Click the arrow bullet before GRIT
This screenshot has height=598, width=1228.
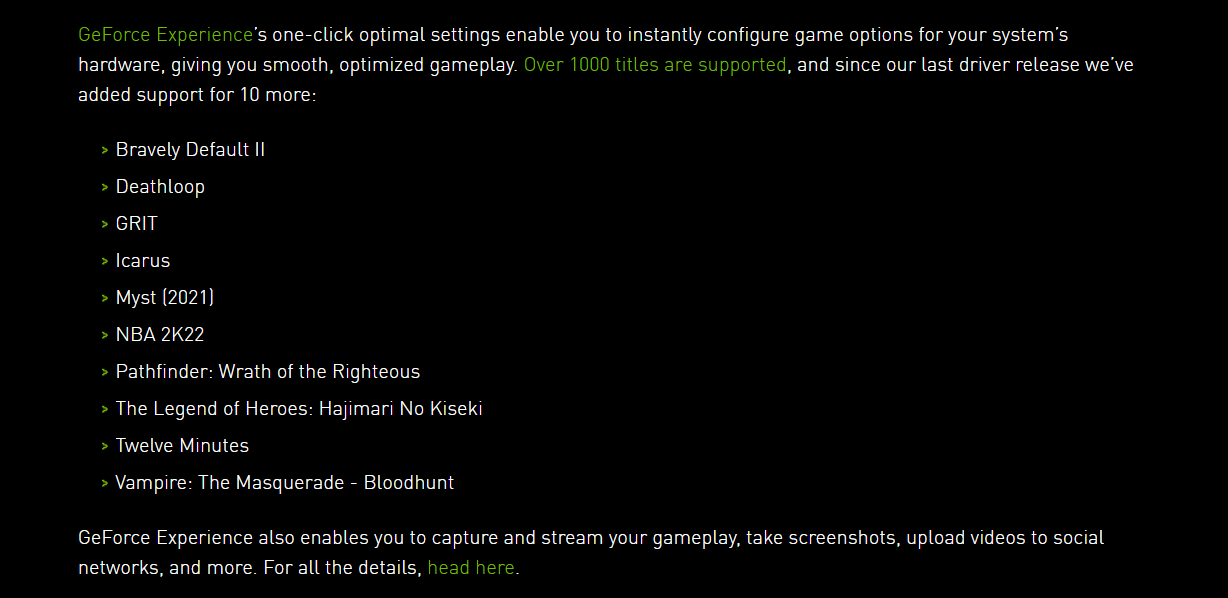105,224
